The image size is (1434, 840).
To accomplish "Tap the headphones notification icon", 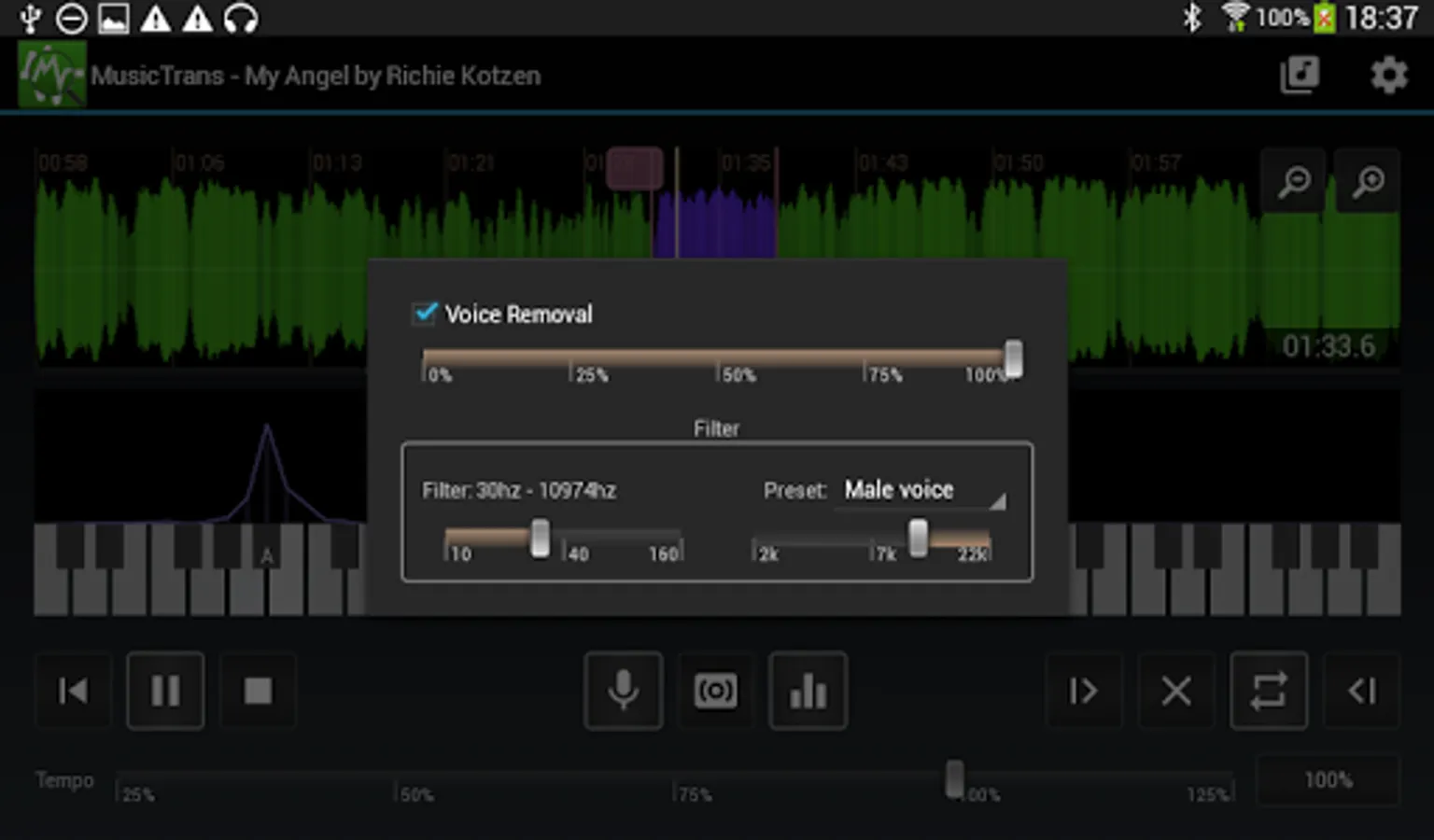I will coord(241,18).
